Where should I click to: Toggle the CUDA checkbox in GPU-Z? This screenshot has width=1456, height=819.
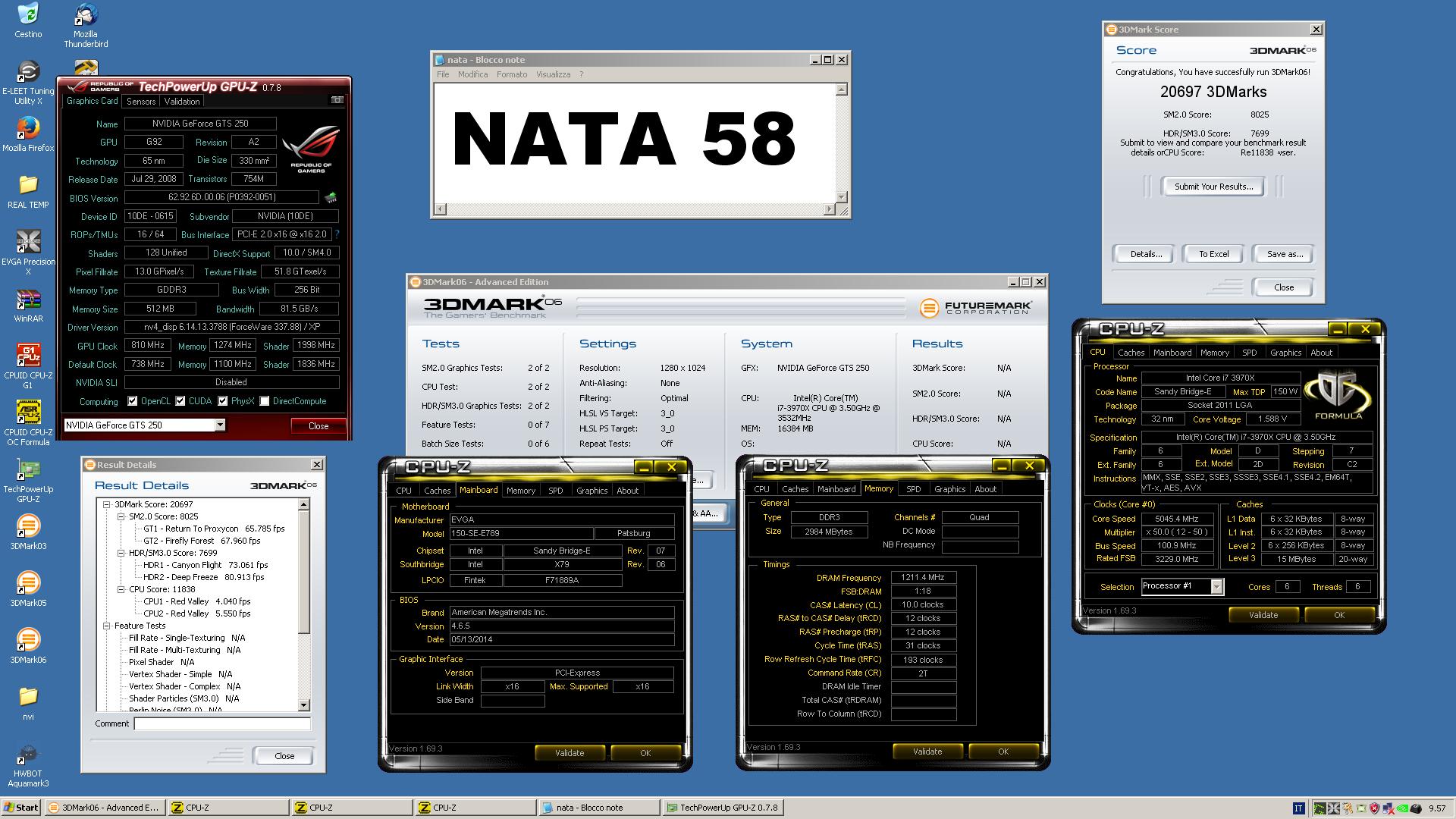(180, 401)
